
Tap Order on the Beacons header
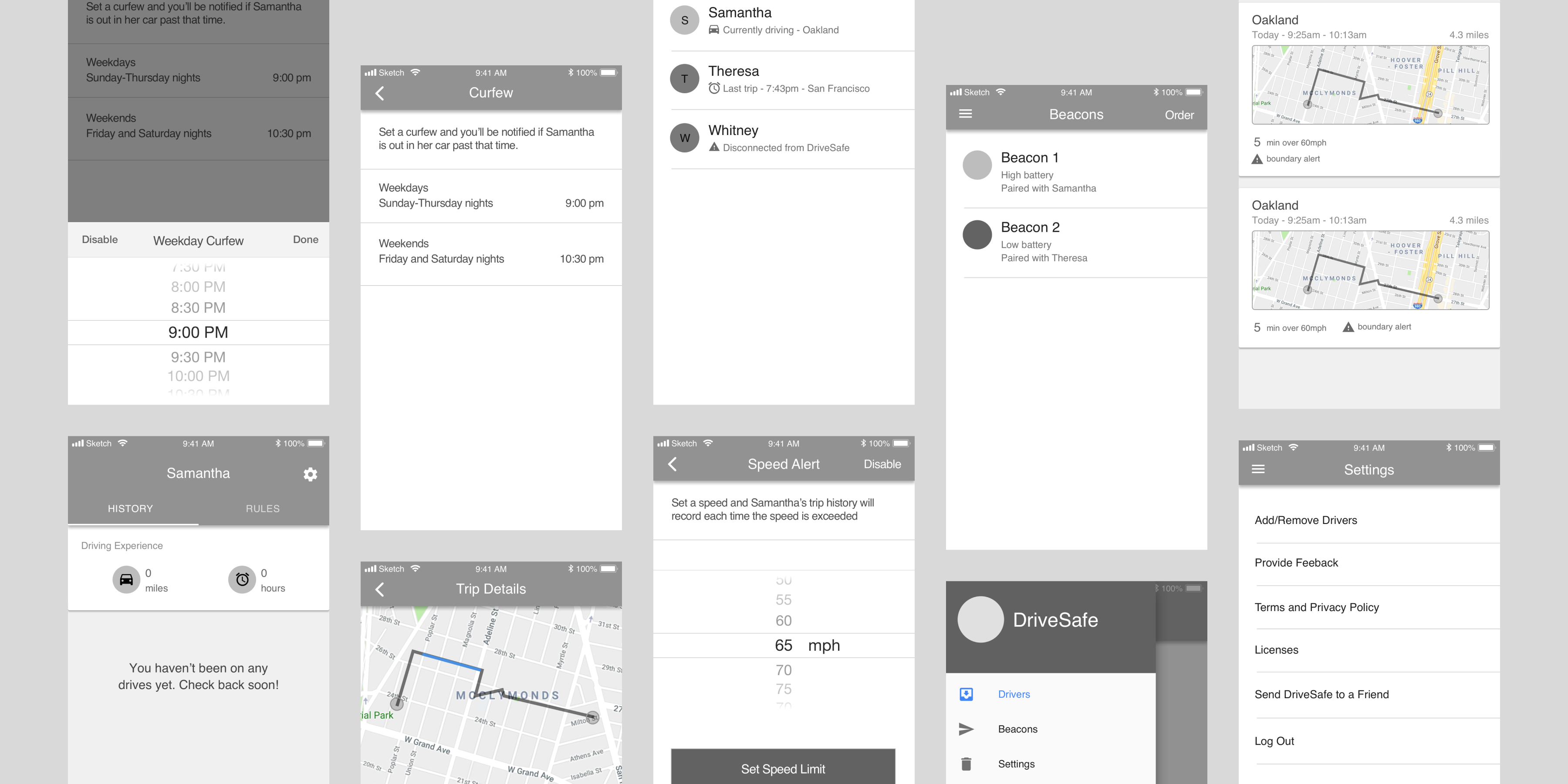(1179, 115)
